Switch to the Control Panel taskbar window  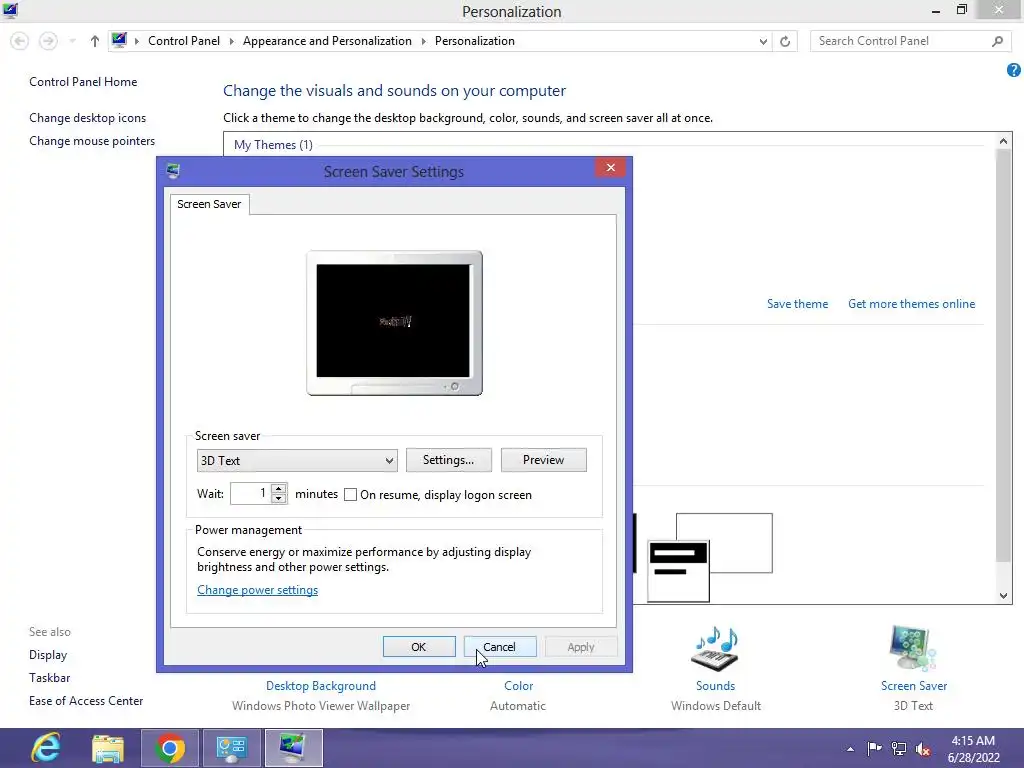[231, 748]
